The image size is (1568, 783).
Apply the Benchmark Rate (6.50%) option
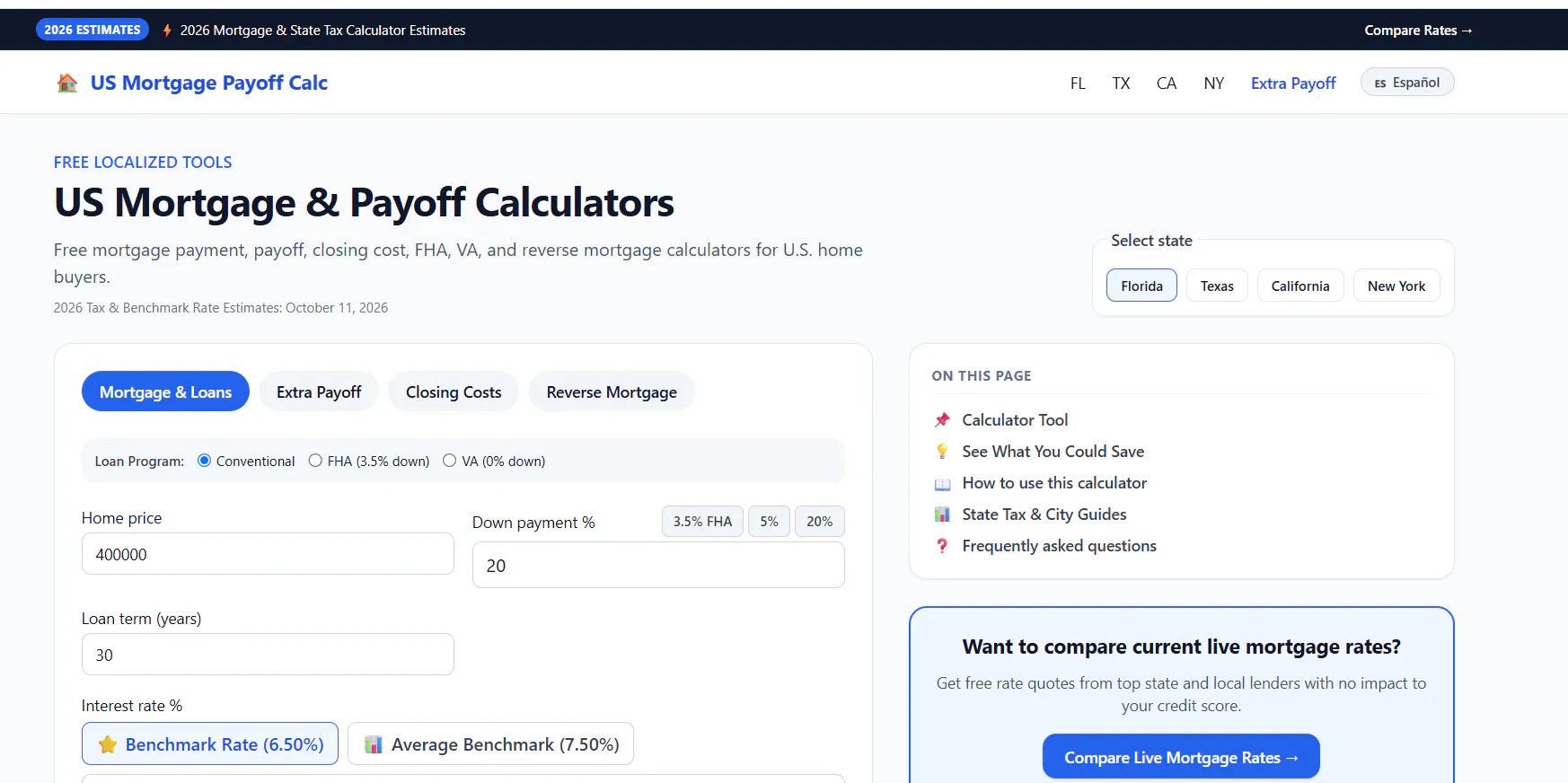[210, 744]
